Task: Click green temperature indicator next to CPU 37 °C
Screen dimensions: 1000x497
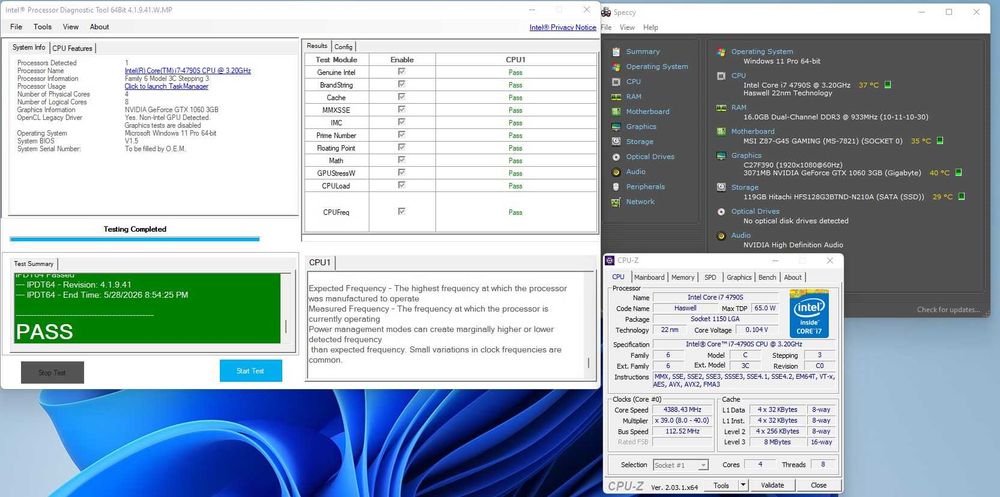Action: pyautogui.click(x=887, y=85)
